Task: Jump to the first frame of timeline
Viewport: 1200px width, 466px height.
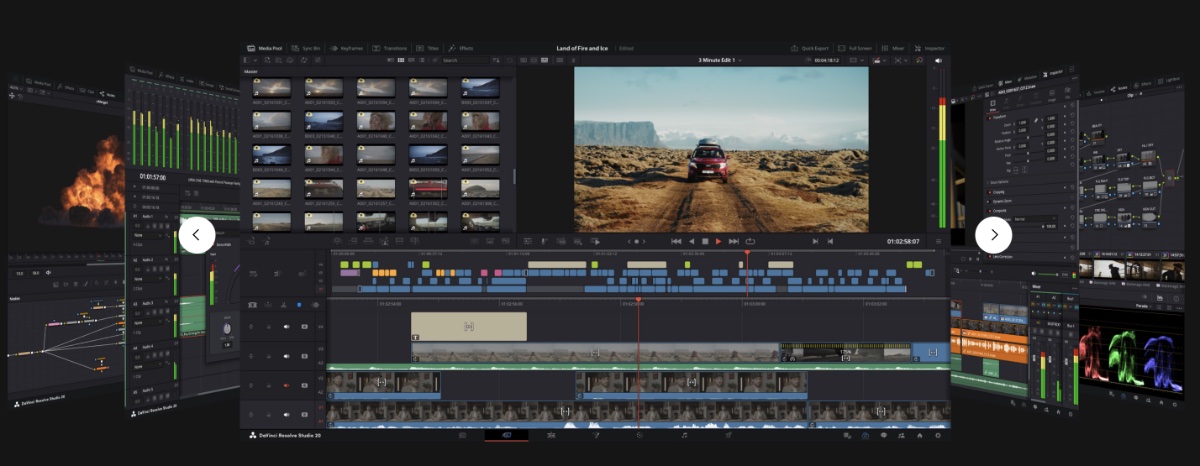Action: pyautogui.click(x=676, y=241)
